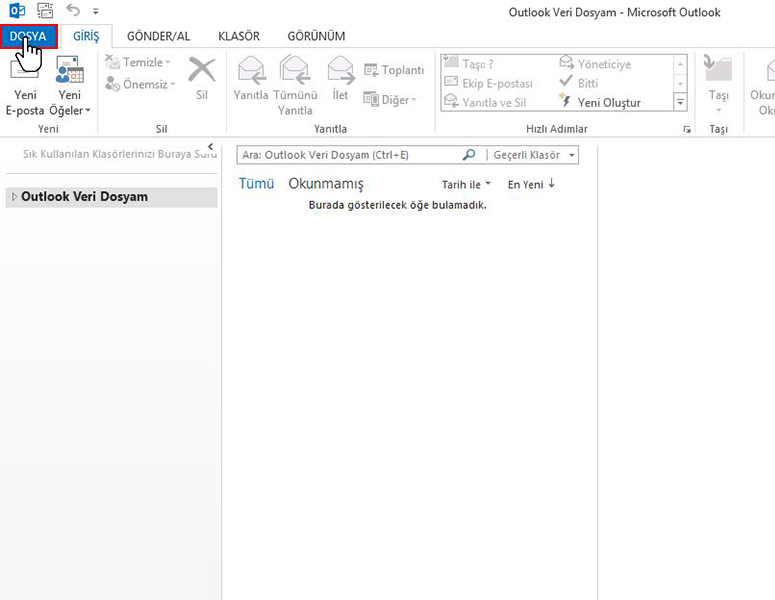
Task: Open the GÖRÜNÜM ribbon tab
Action: (316, 36)
